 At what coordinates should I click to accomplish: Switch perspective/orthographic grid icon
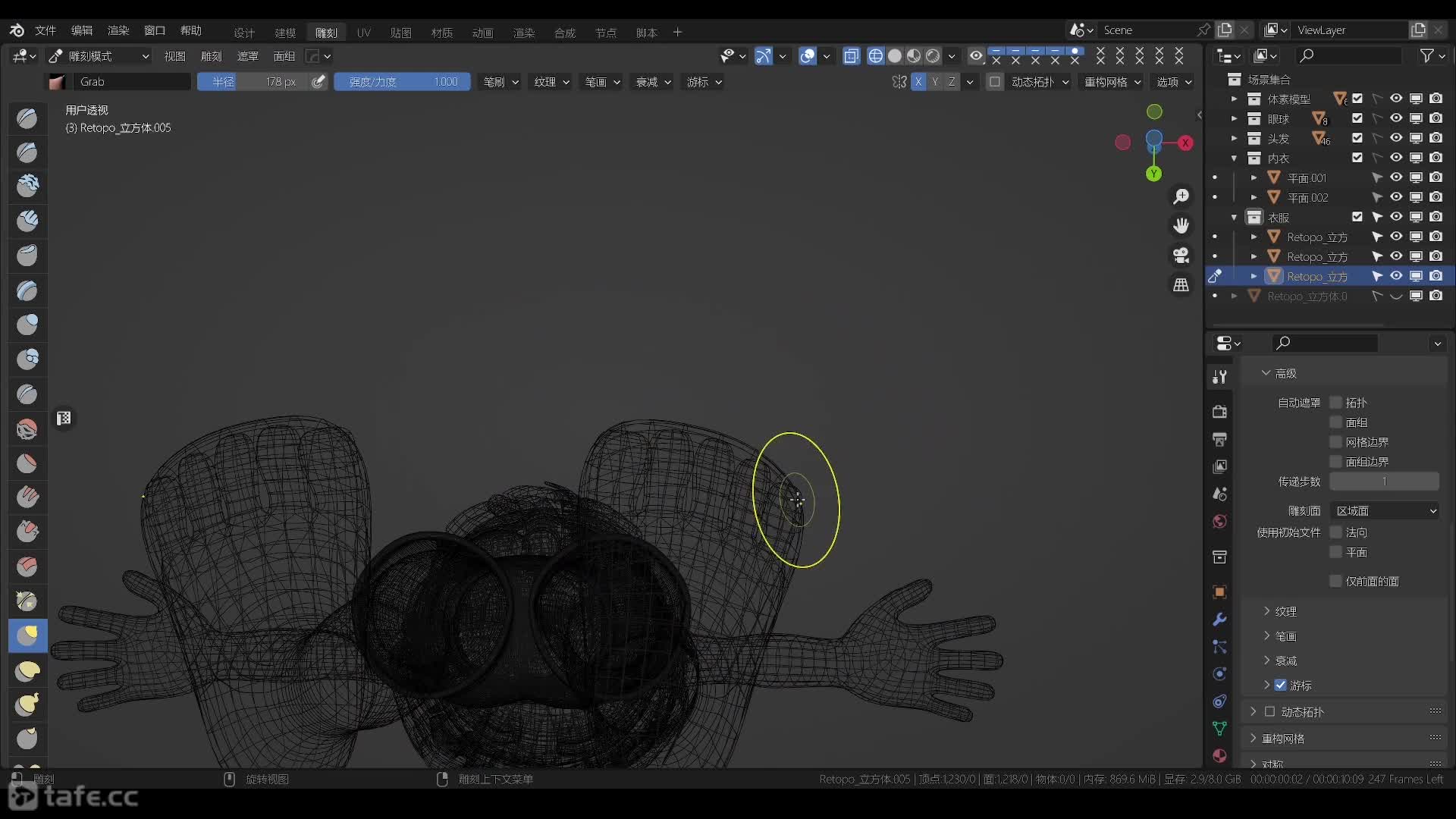point(1181,285)
